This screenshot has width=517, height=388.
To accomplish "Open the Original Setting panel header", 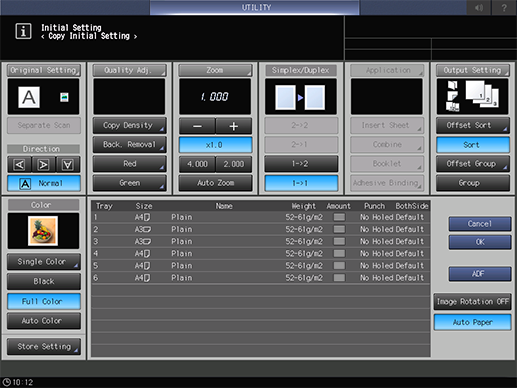I will 44,70.
